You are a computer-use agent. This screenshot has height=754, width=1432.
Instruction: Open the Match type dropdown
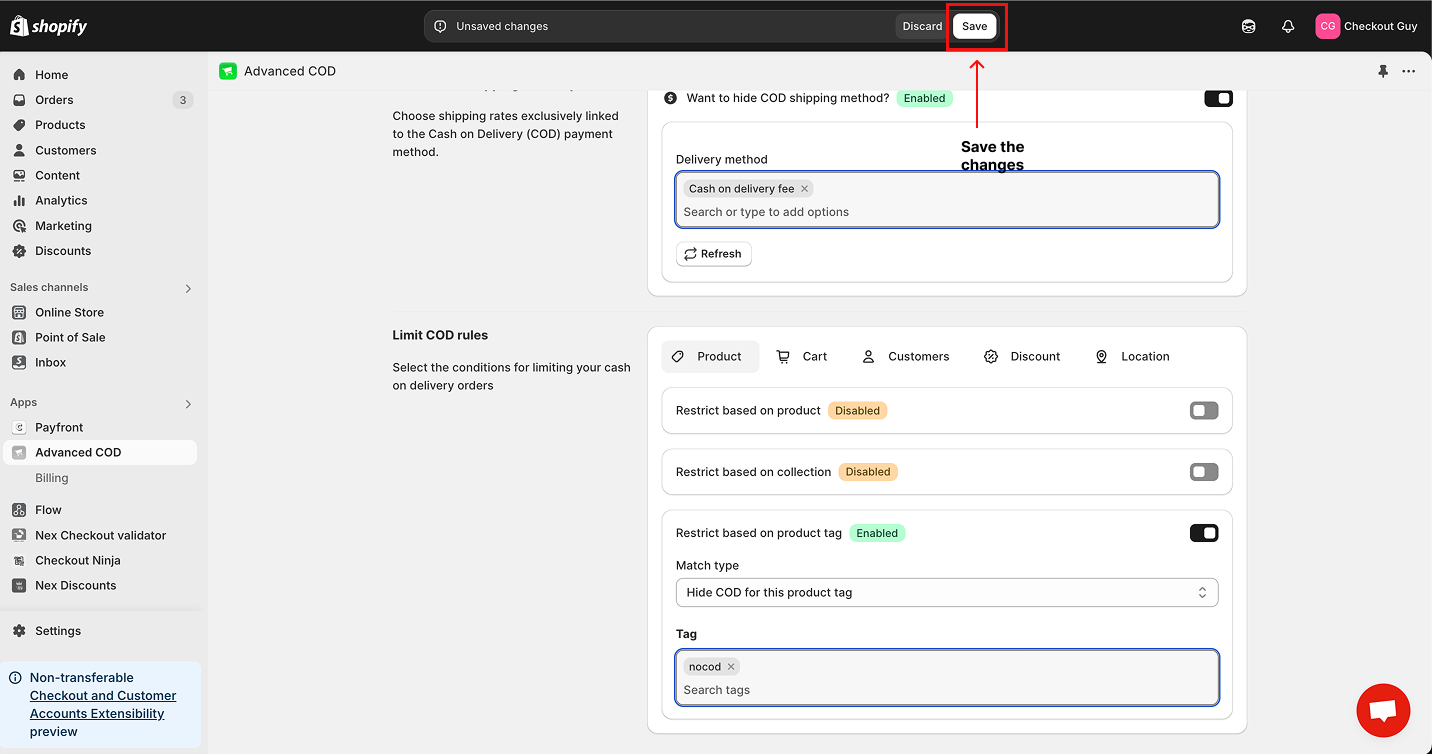click(946, 592)
